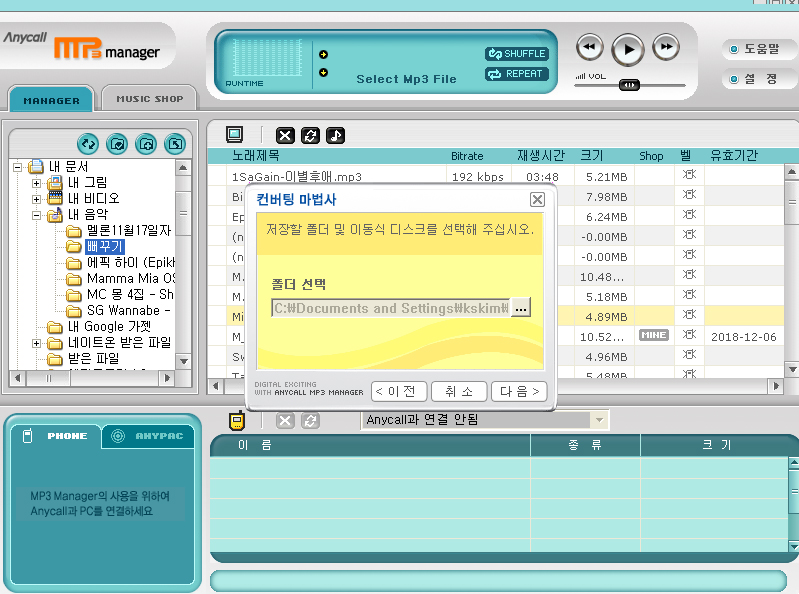Sort by Bitrate column header
The height and width of the screenshot is (594, 799).
(467, 156)
